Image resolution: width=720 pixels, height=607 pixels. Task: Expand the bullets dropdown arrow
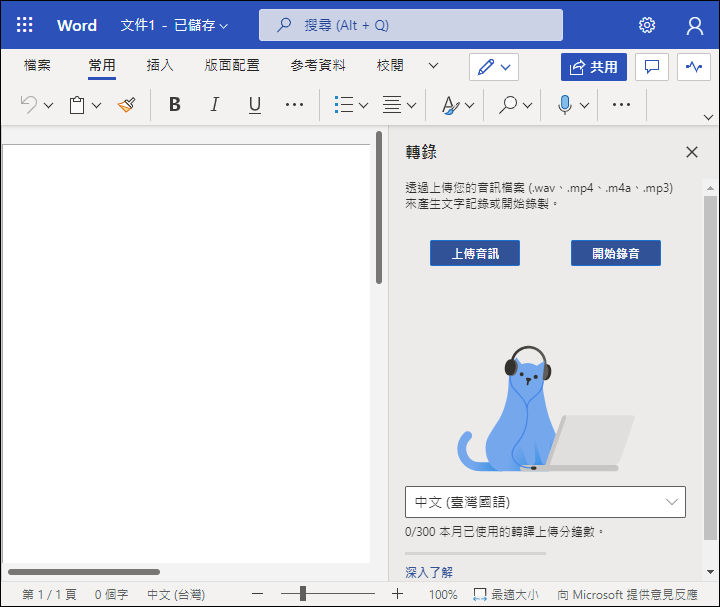click(x=363, y=106)
